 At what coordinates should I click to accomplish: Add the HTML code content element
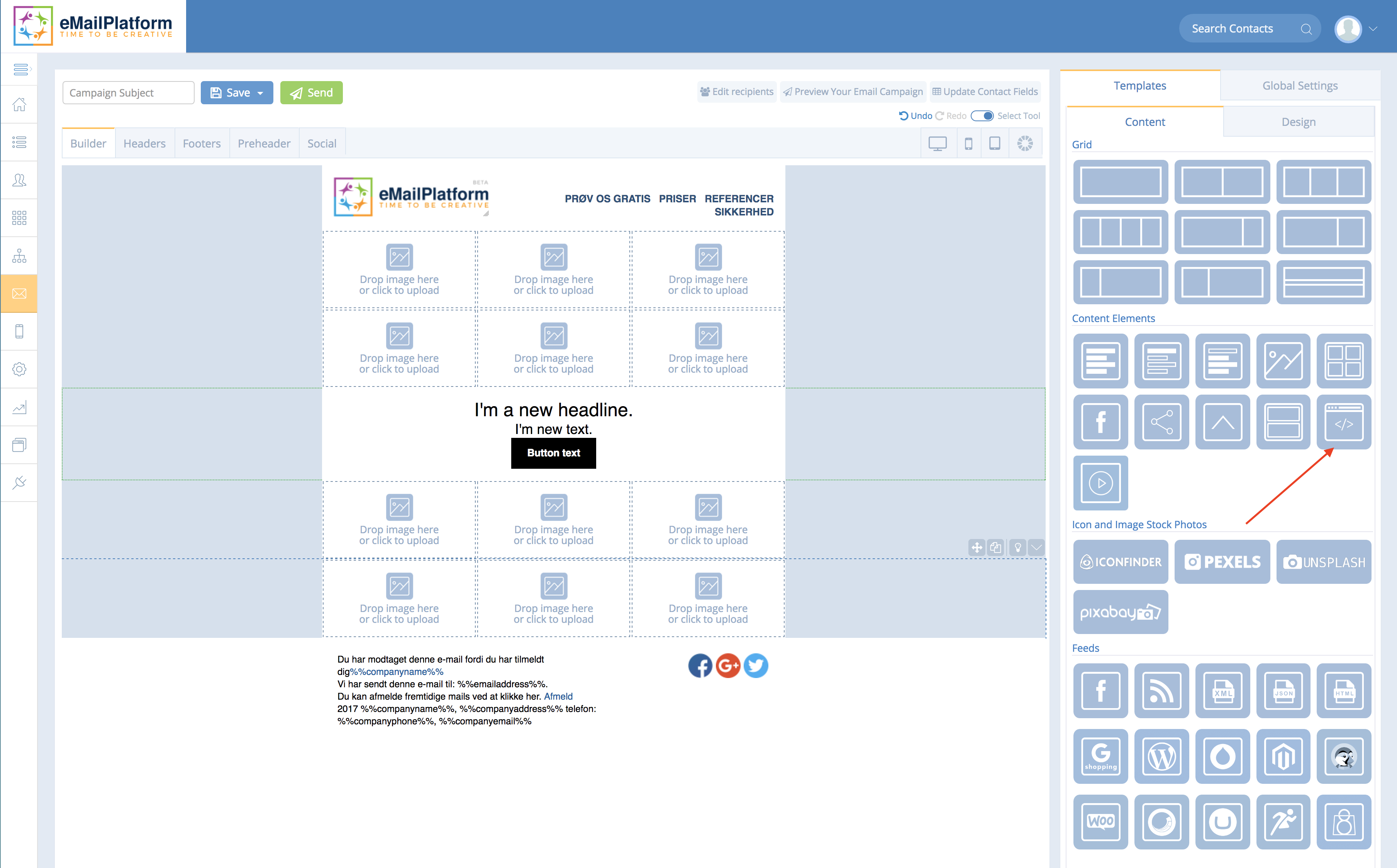[1343, 422]
